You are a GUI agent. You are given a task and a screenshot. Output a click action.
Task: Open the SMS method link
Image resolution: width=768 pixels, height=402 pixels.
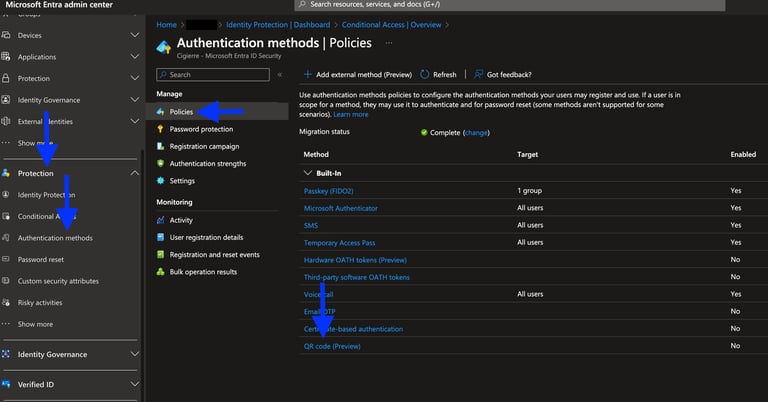click(311, 226)
